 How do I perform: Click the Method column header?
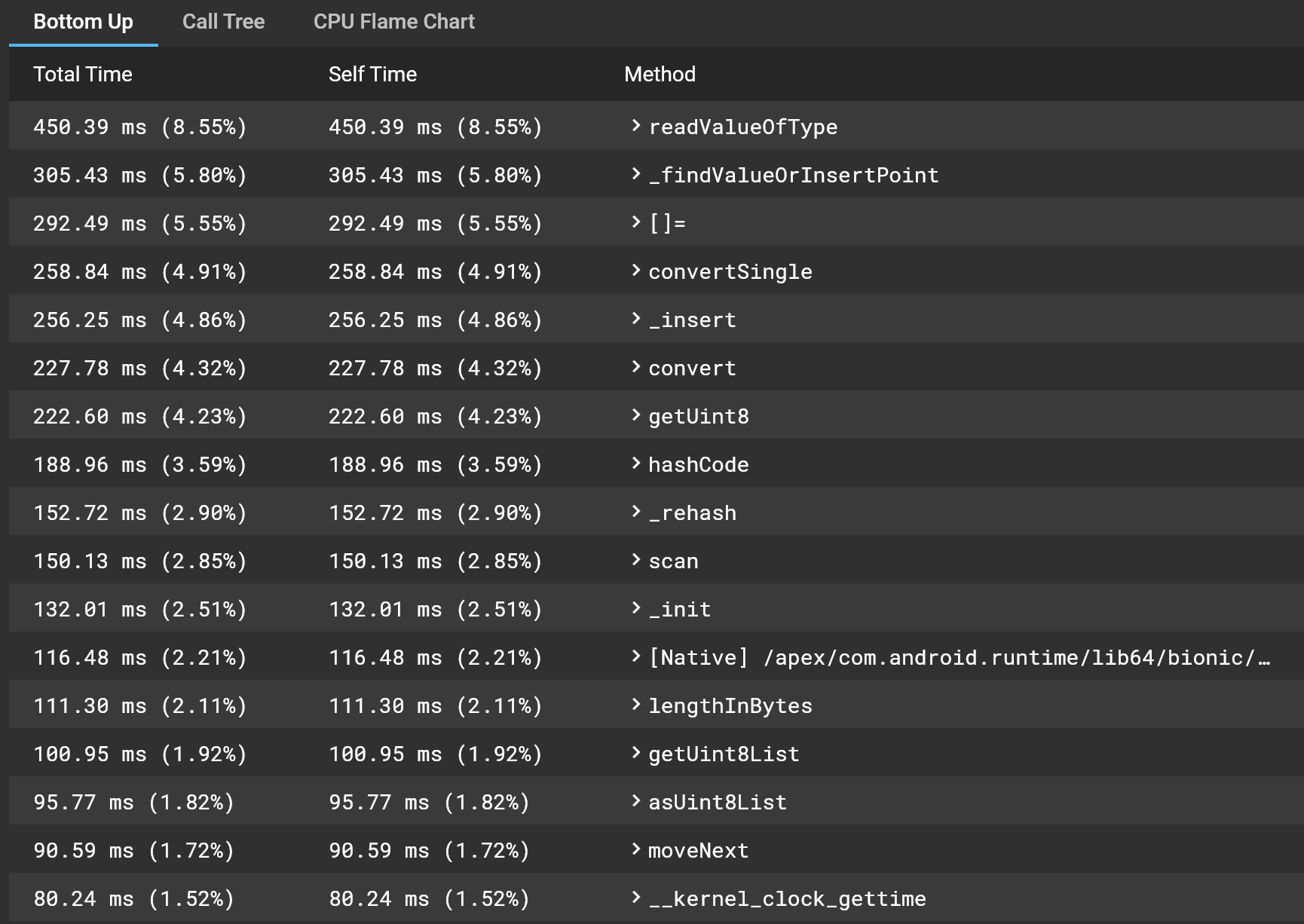tap(660, 74)
